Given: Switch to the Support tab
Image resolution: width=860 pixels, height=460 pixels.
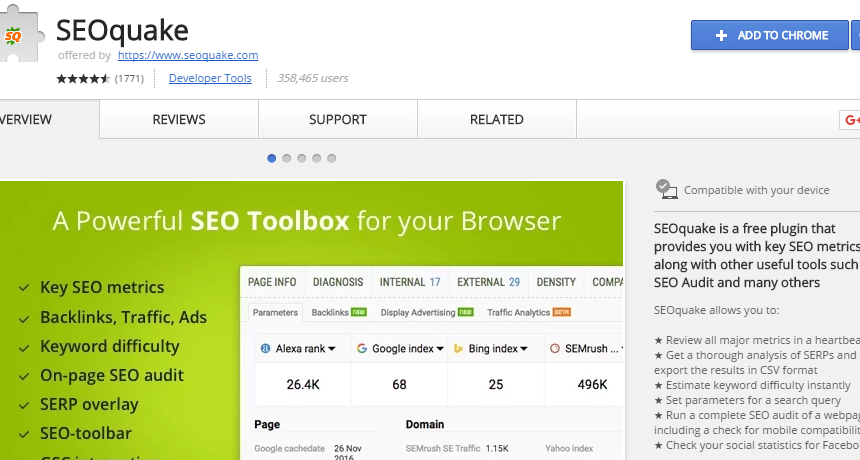Looking at the screenshot, I should (338, 119).
